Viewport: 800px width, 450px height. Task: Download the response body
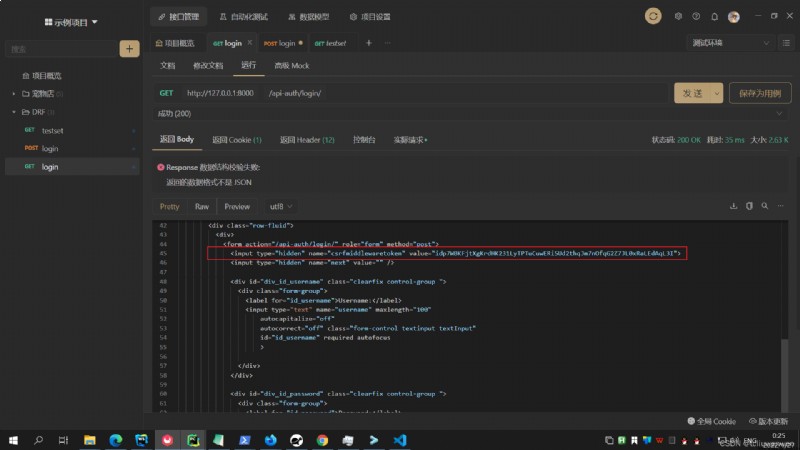[x=734, y=206]
